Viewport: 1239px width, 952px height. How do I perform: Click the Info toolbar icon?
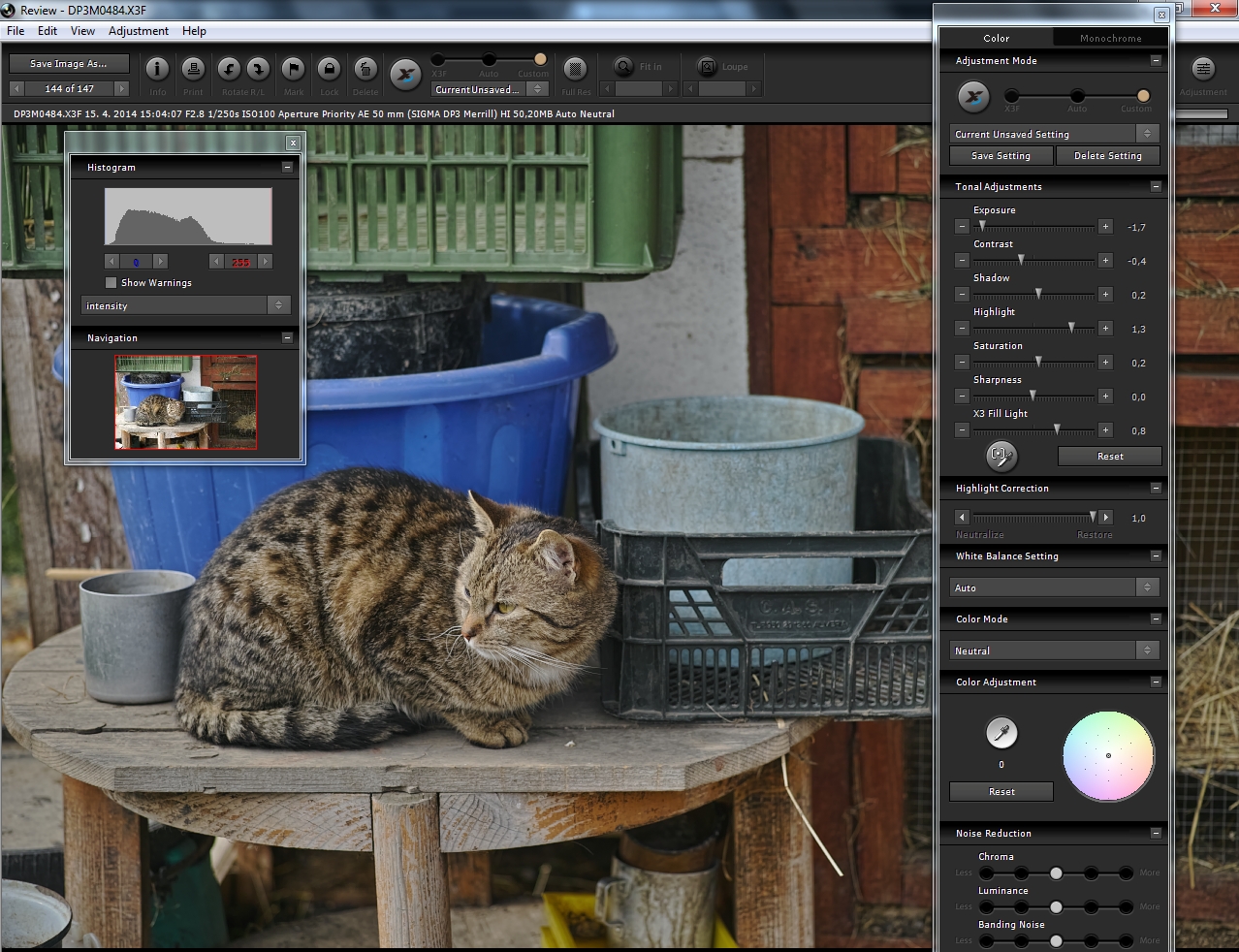pos(157,69)
